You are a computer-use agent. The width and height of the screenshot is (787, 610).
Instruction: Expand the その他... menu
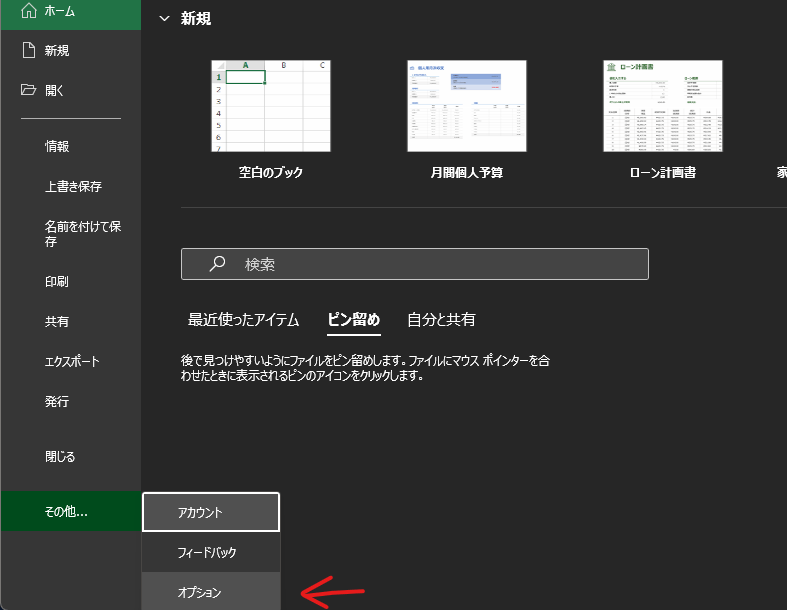(71, 511)
